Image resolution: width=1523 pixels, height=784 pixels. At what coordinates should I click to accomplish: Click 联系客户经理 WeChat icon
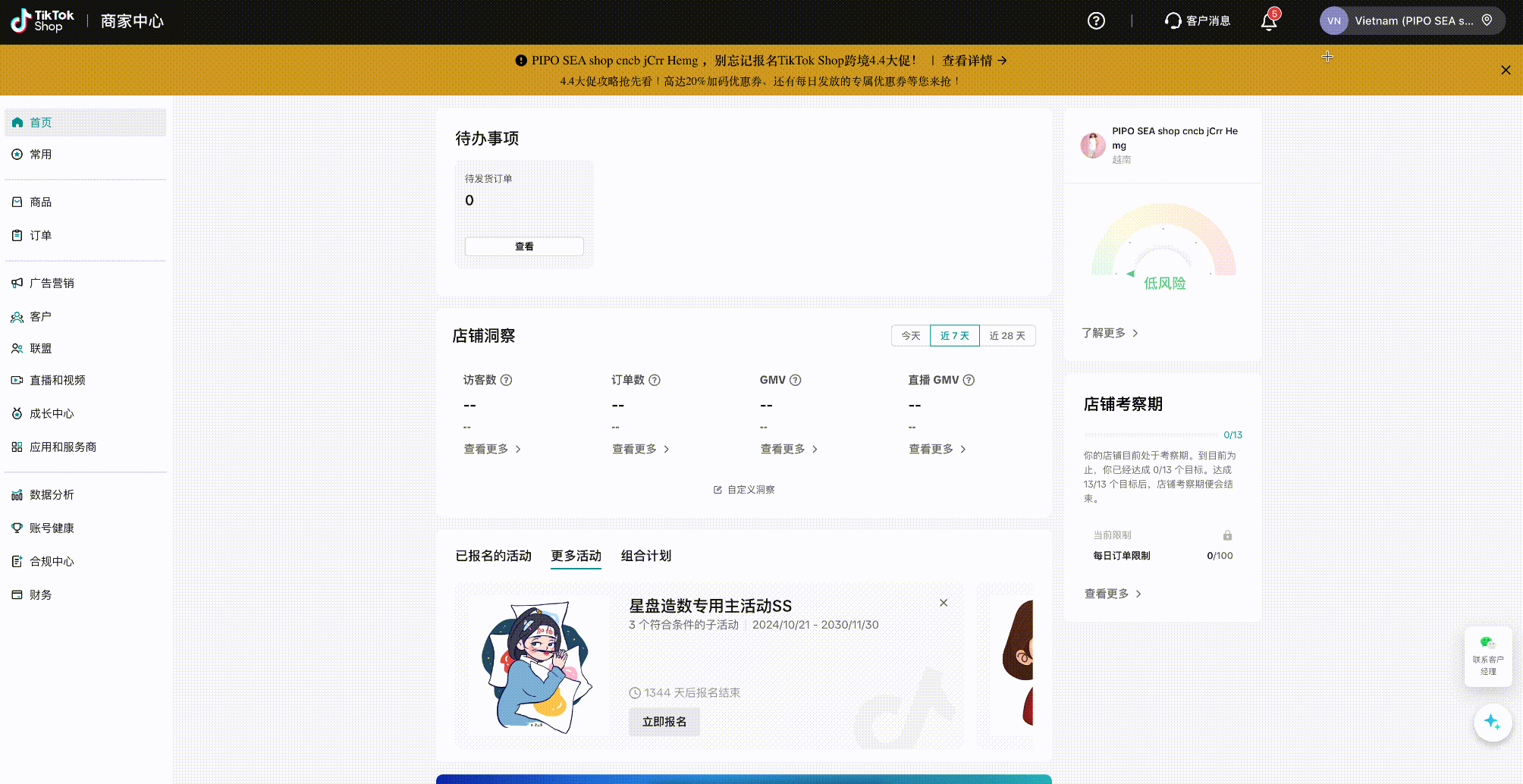tap(1487, 643)
